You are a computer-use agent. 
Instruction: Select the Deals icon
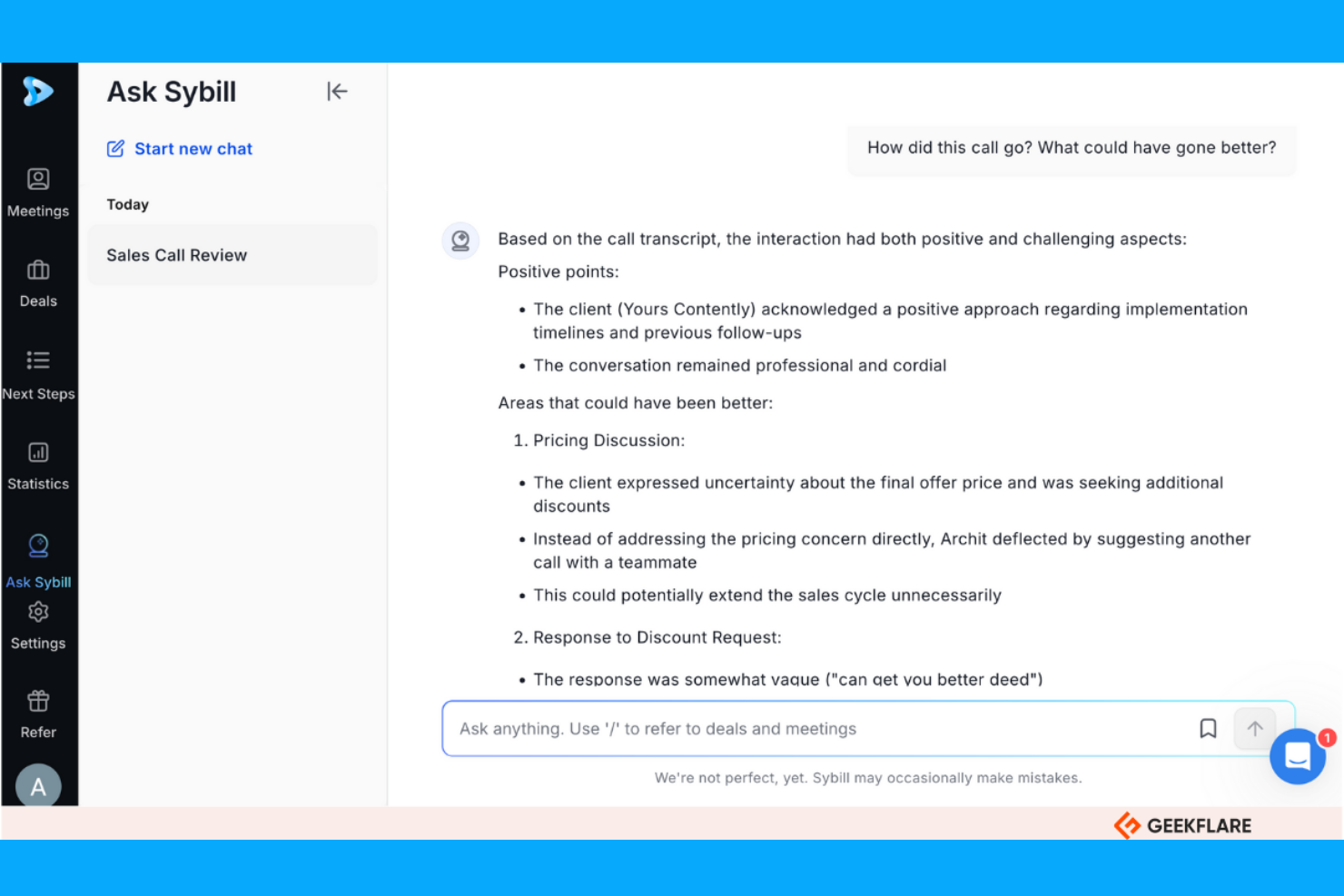(38, 281)
